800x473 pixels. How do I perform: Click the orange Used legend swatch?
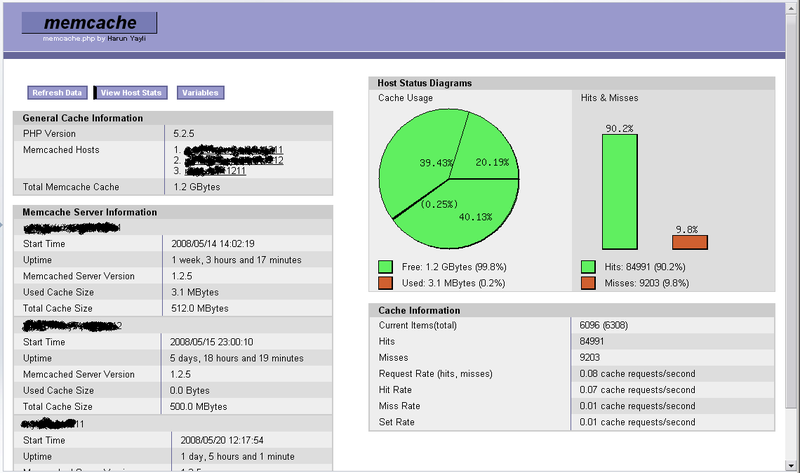[385, 283]
